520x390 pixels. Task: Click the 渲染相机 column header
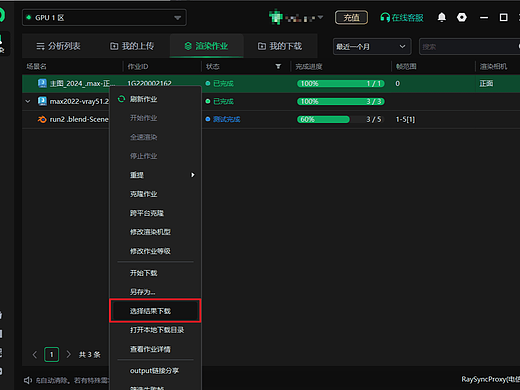tap(493, 66)
